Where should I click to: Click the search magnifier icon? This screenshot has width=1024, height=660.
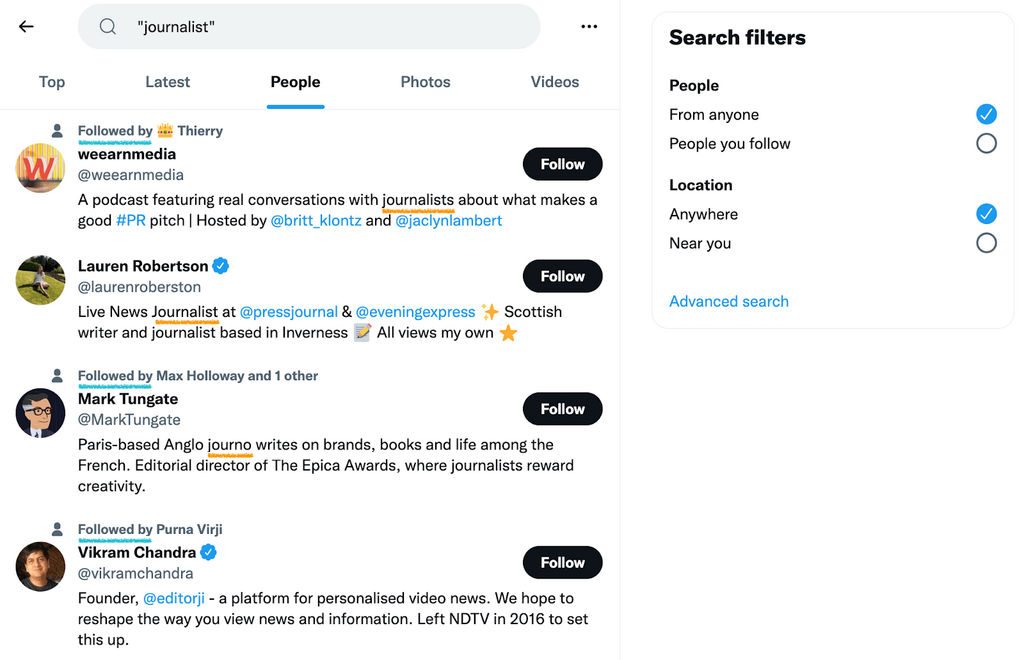click(108, 27)
